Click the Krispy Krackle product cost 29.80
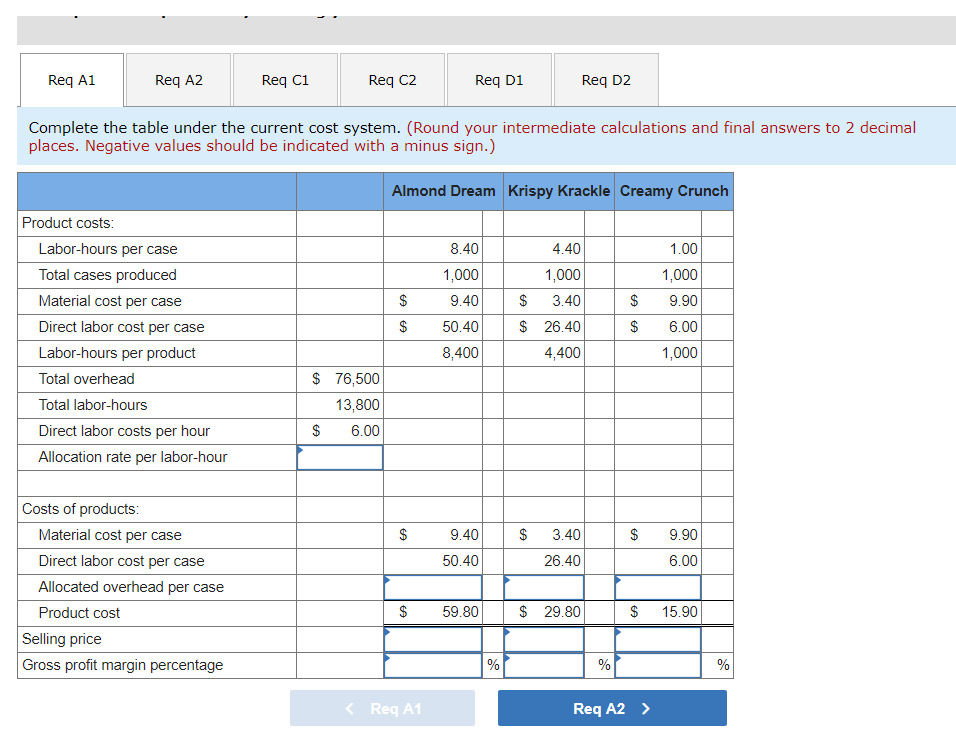This screenshot has height=739, width=956. (562, 612)
